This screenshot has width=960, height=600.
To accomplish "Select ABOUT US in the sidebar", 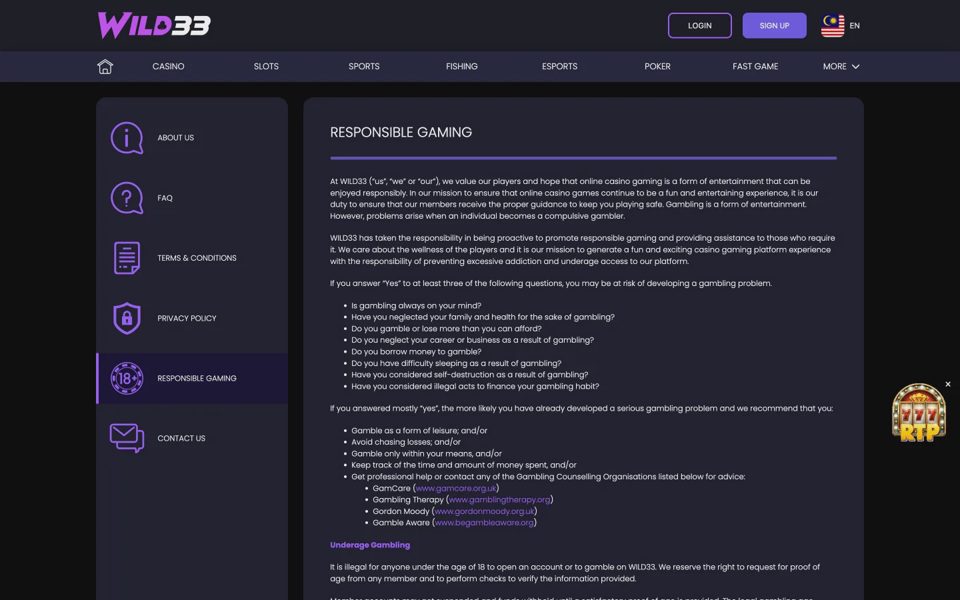I will point(176,138).
